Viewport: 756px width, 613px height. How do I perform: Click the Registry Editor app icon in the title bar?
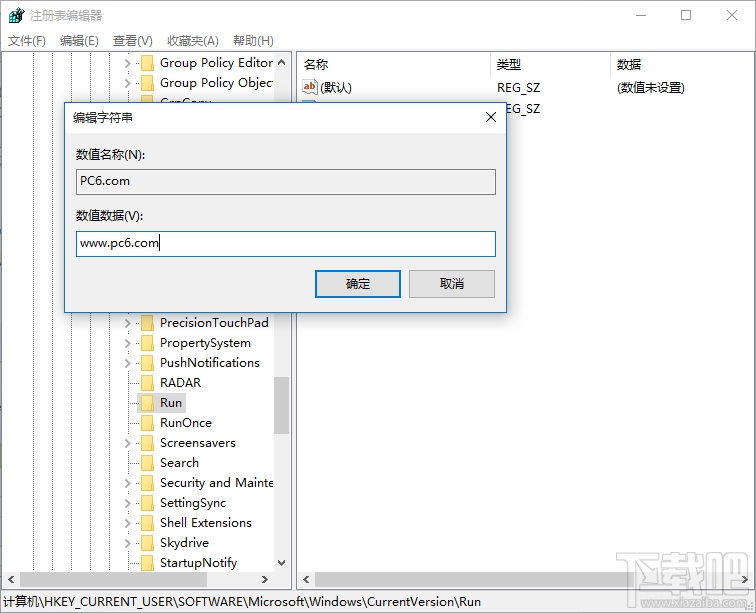click(x=16, y=15)
